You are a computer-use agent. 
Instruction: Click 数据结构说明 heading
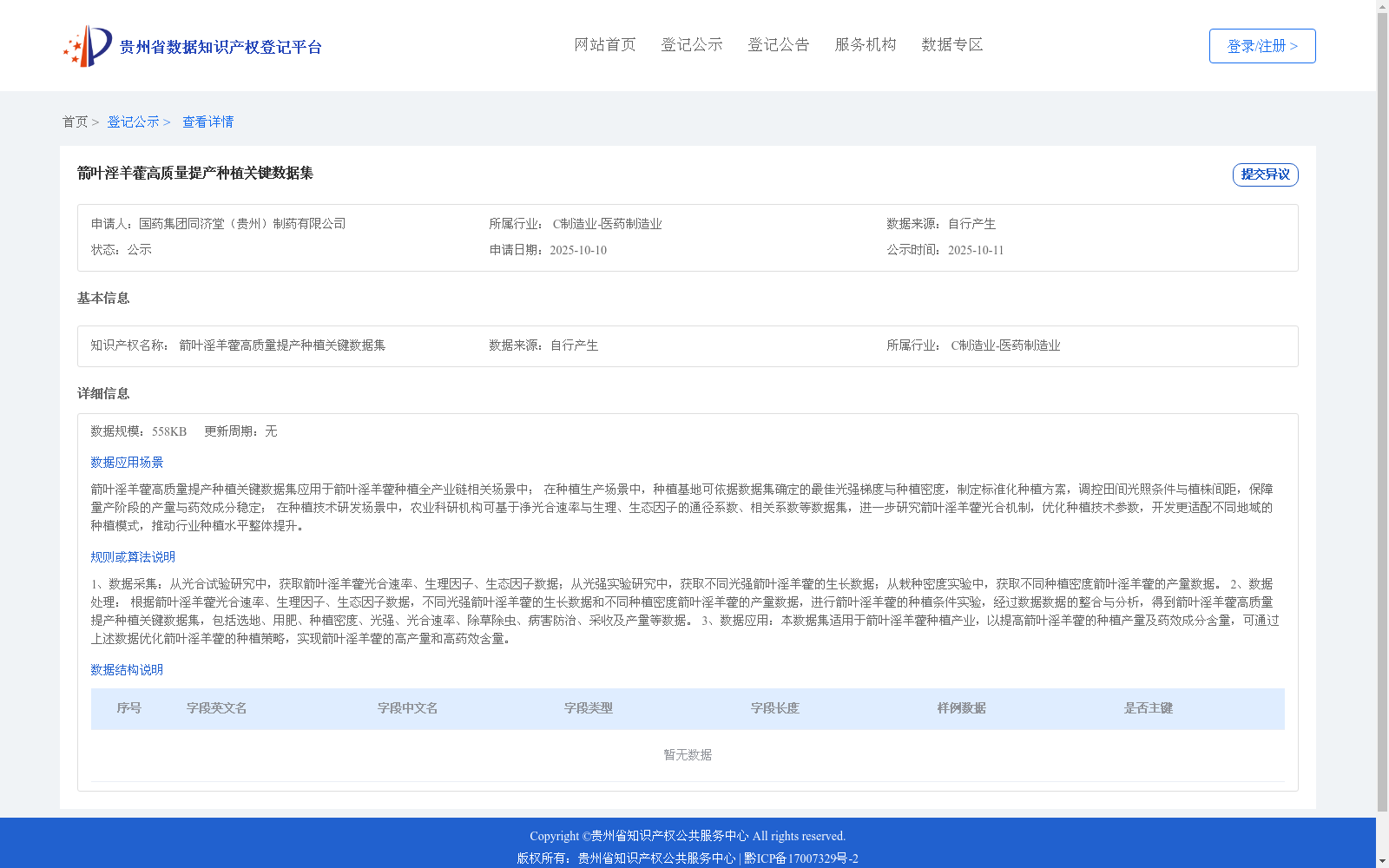[x=127, y=670]
